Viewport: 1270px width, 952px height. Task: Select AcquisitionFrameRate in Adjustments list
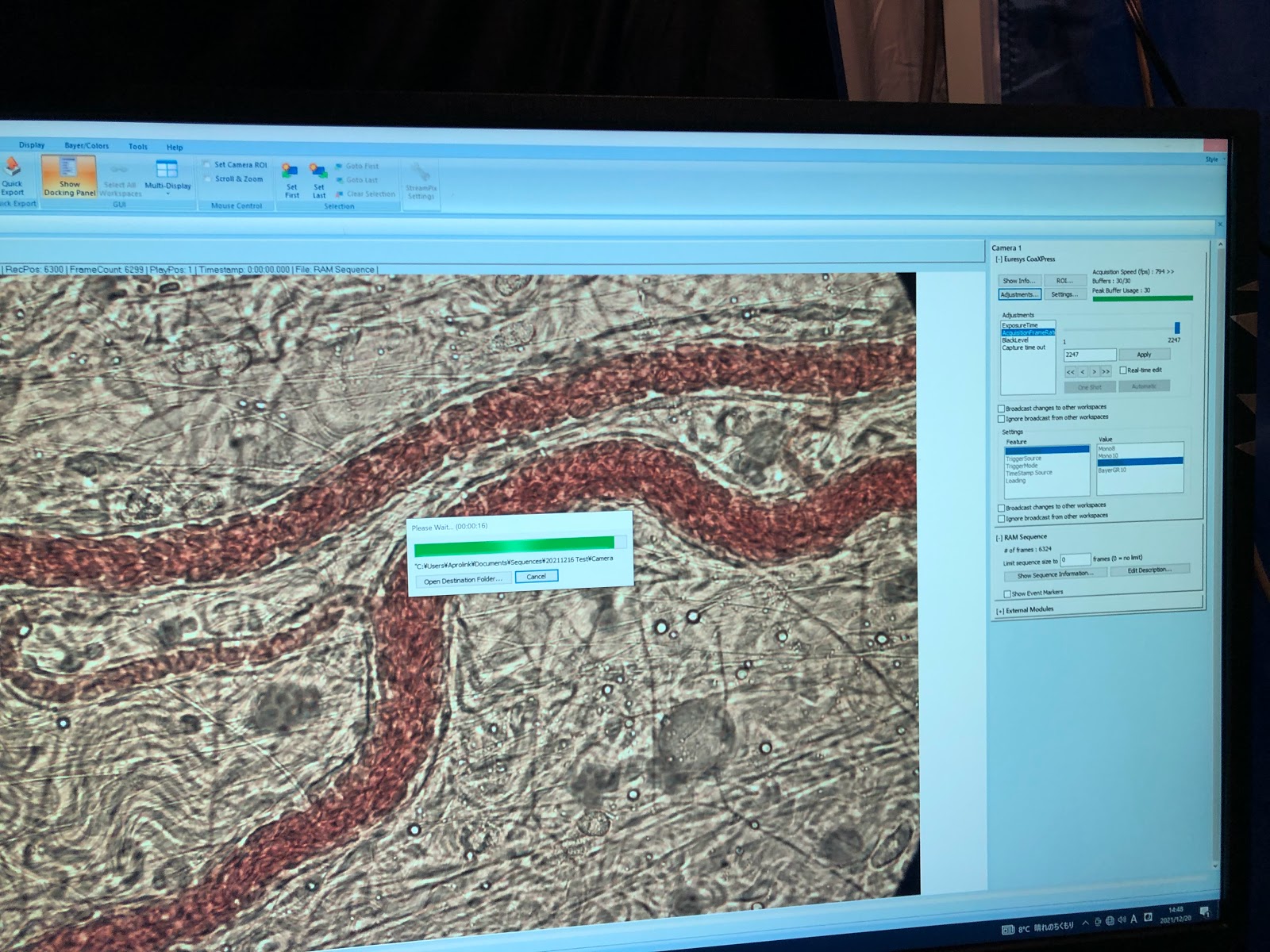(1028, 332)
